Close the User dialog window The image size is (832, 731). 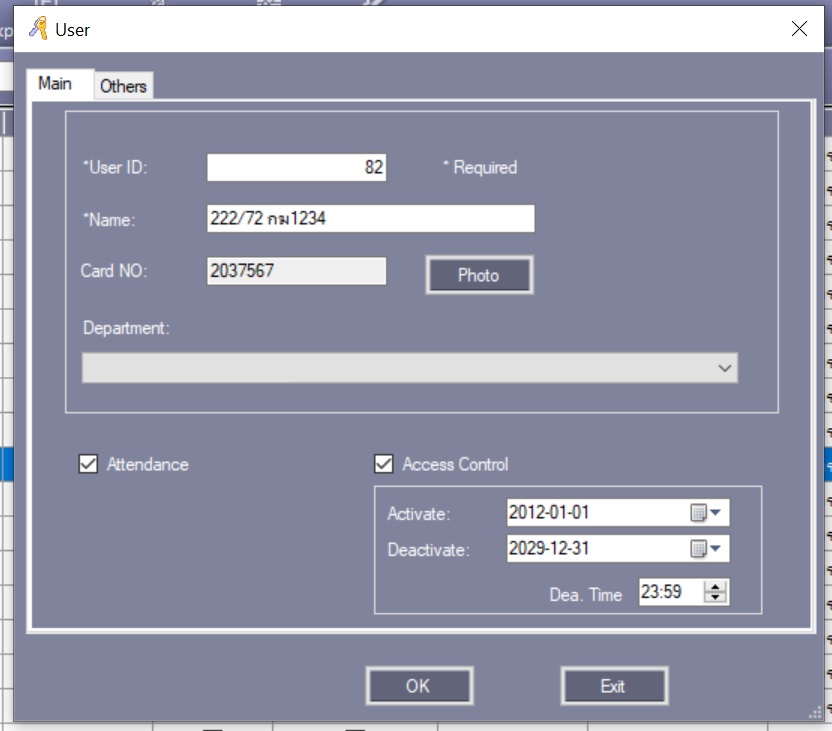point(799,29)
